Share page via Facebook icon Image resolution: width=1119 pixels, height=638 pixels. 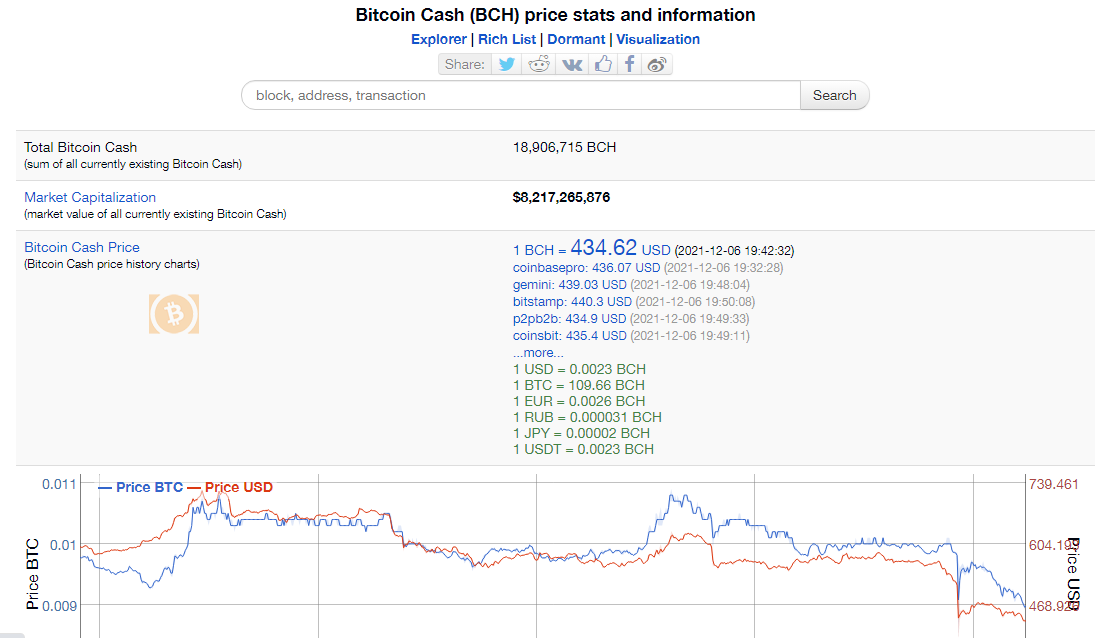pos(629,64)
